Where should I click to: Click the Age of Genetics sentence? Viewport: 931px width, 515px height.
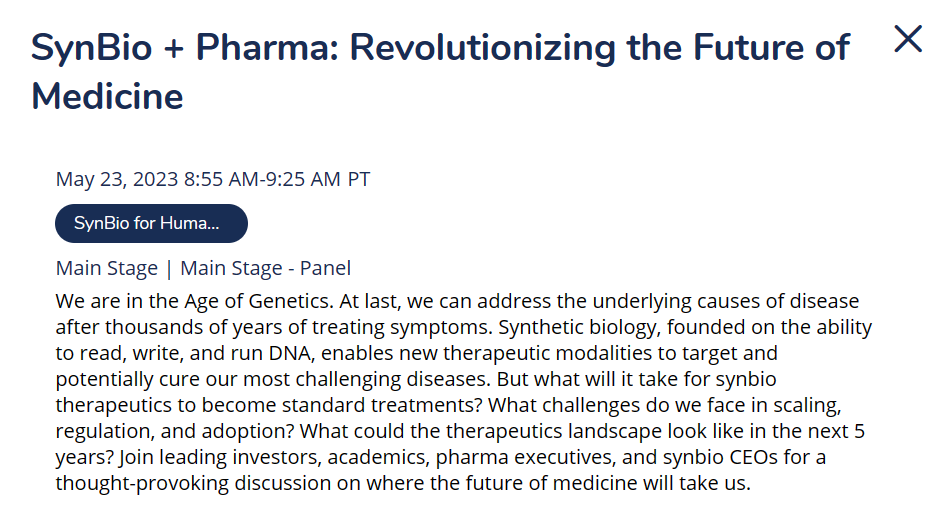[195, 301]
